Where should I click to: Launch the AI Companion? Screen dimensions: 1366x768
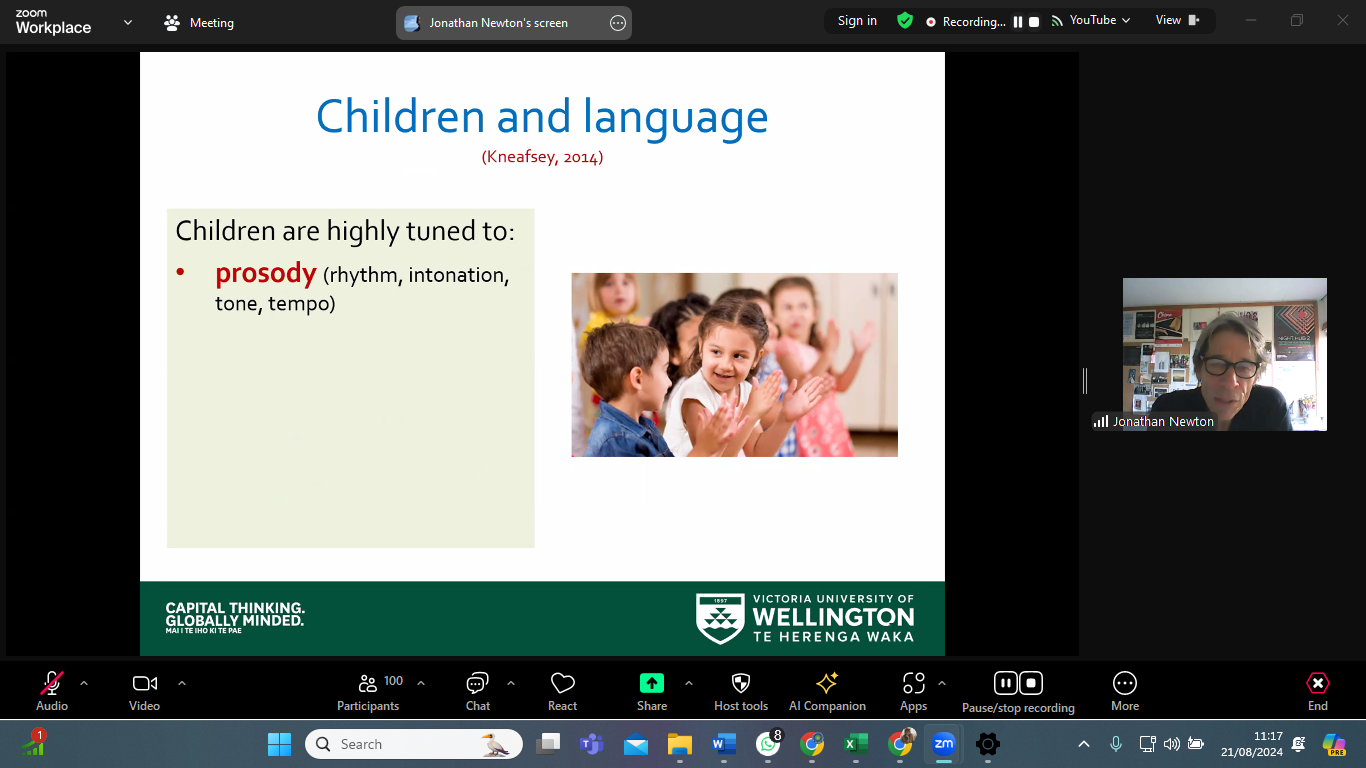click(827, 691)
